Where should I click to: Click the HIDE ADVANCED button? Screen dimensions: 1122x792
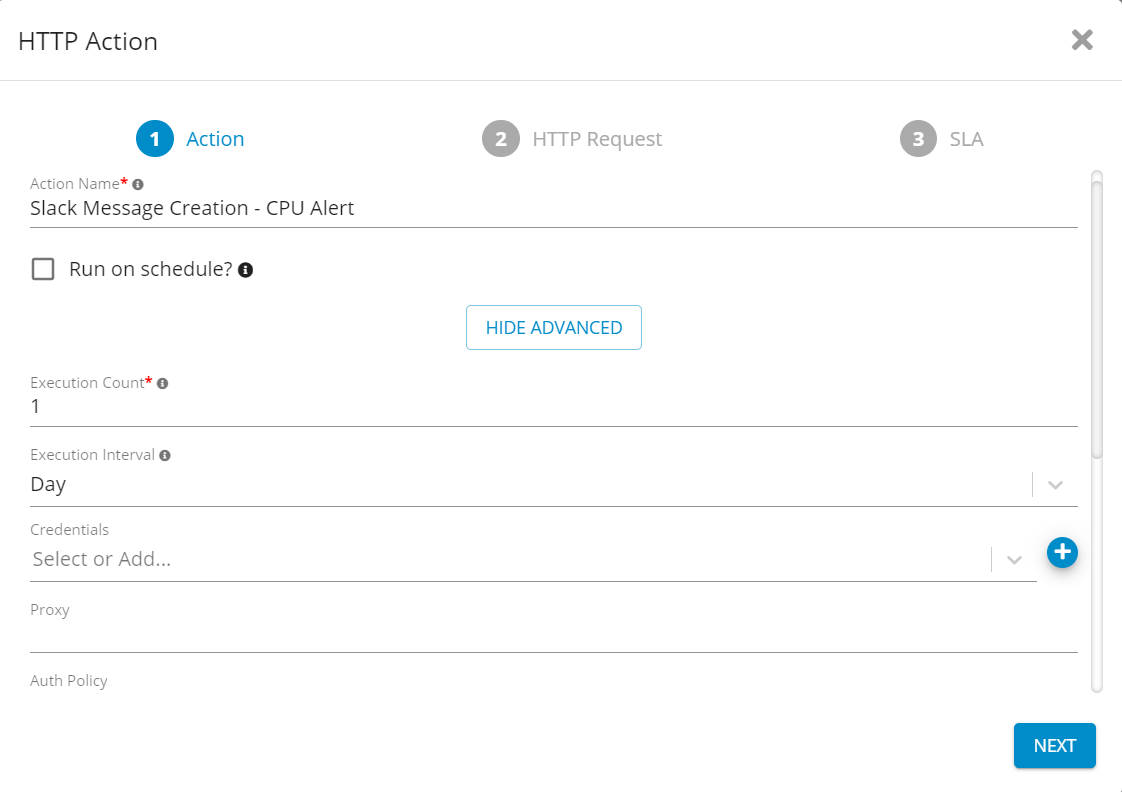tap(553, 327)
